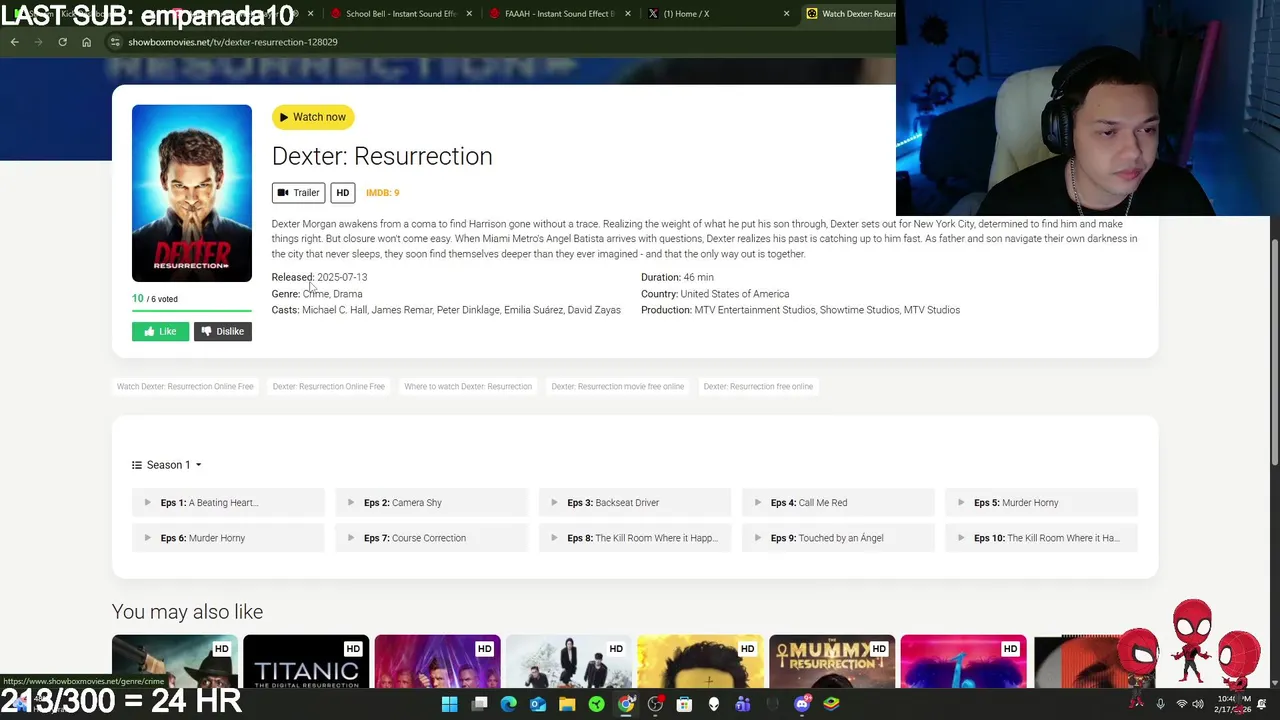The image size is (1280, 720).
Task: Click the page vertical scrollbar
Action: pos(1274,350)
